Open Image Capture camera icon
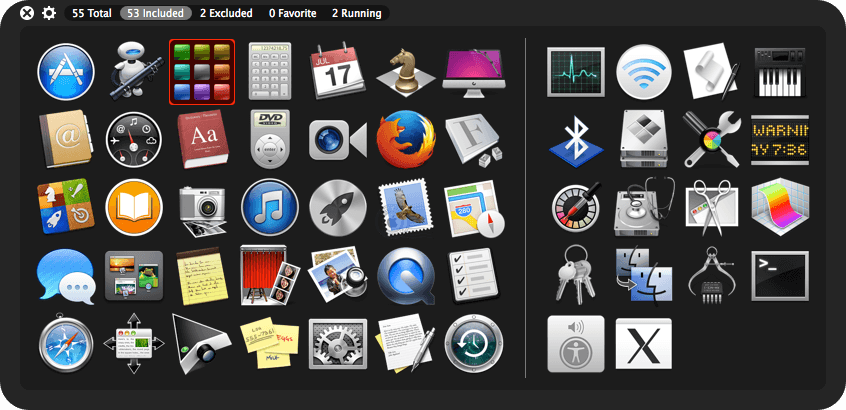The image size is (846, 410). [202, 211]
